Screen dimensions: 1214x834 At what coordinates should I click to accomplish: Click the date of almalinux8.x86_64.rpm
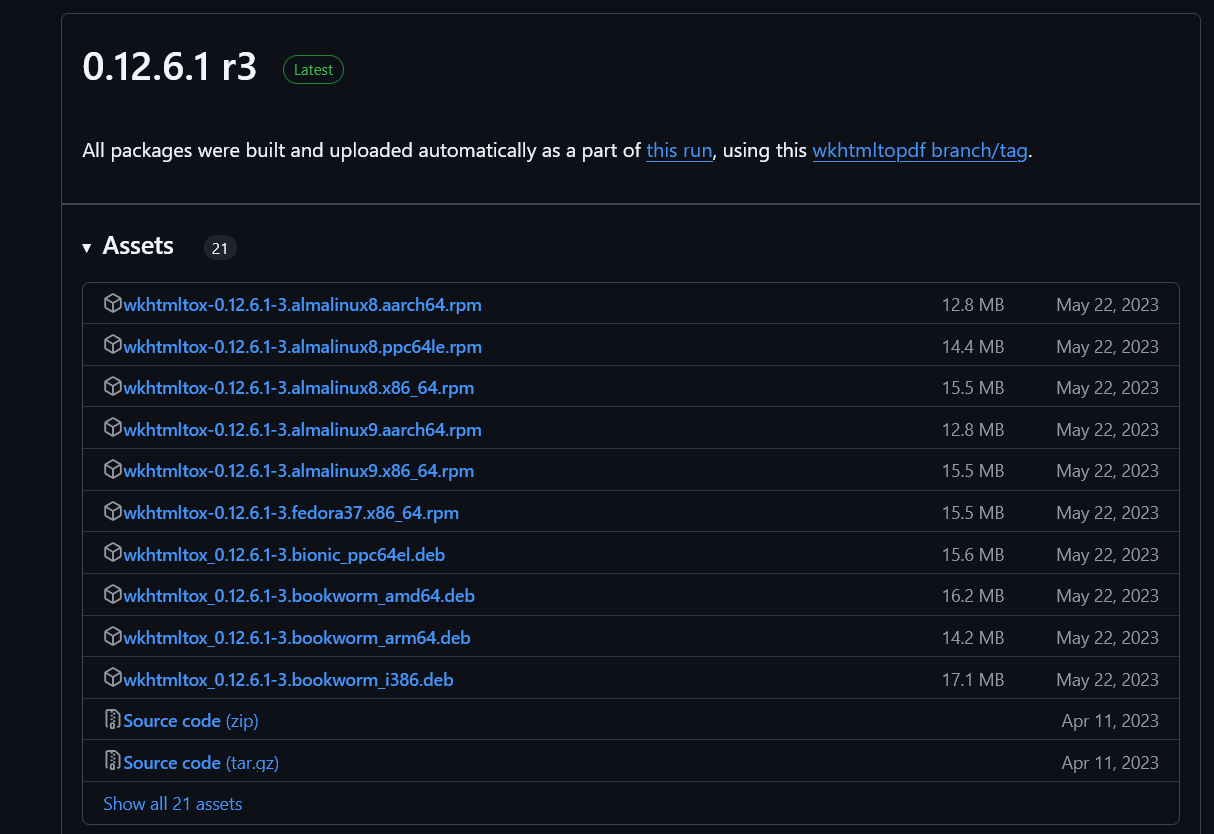point(1108,388)
